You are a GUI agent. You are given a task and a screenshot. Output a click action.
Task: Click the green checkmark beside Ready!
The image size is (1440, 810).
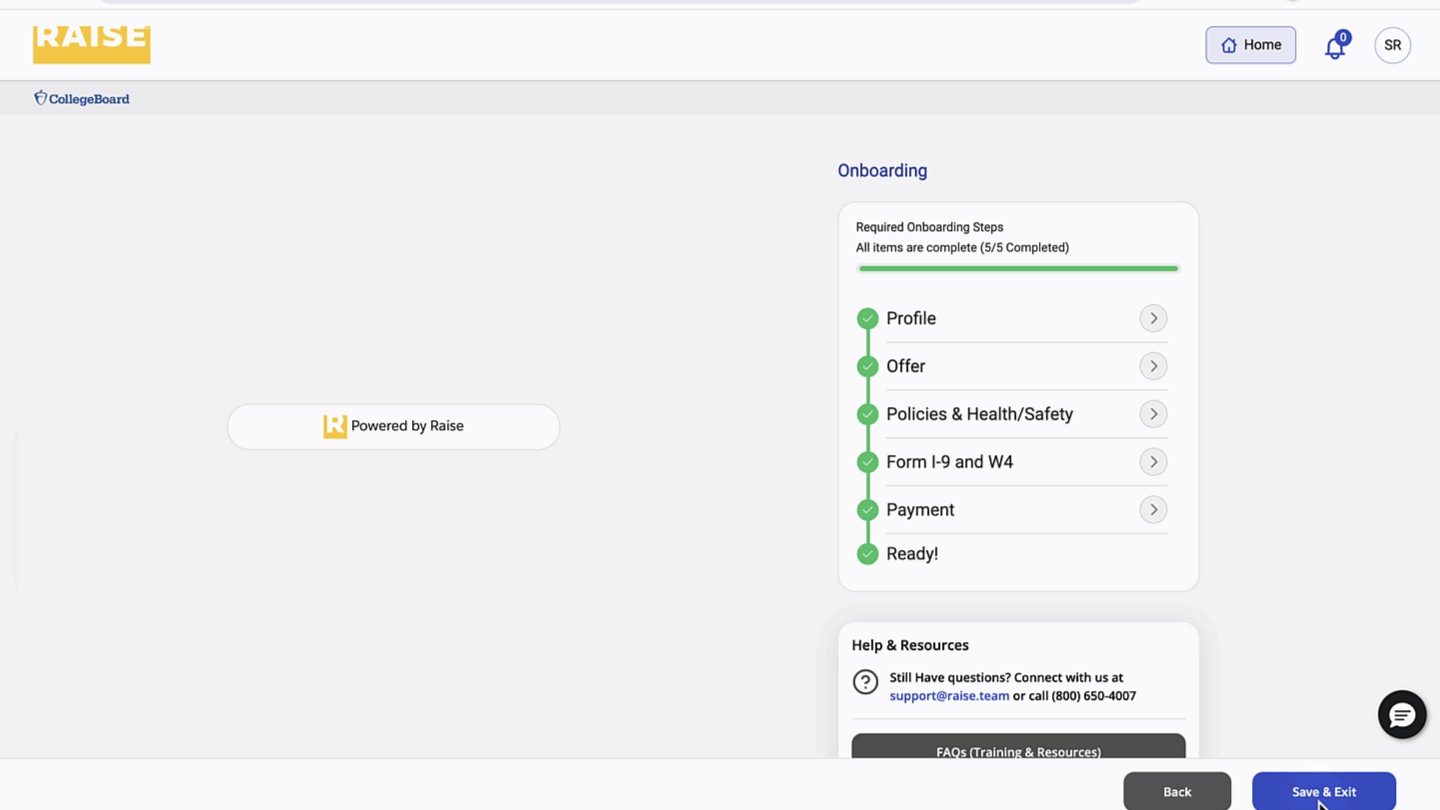point(867,554)
